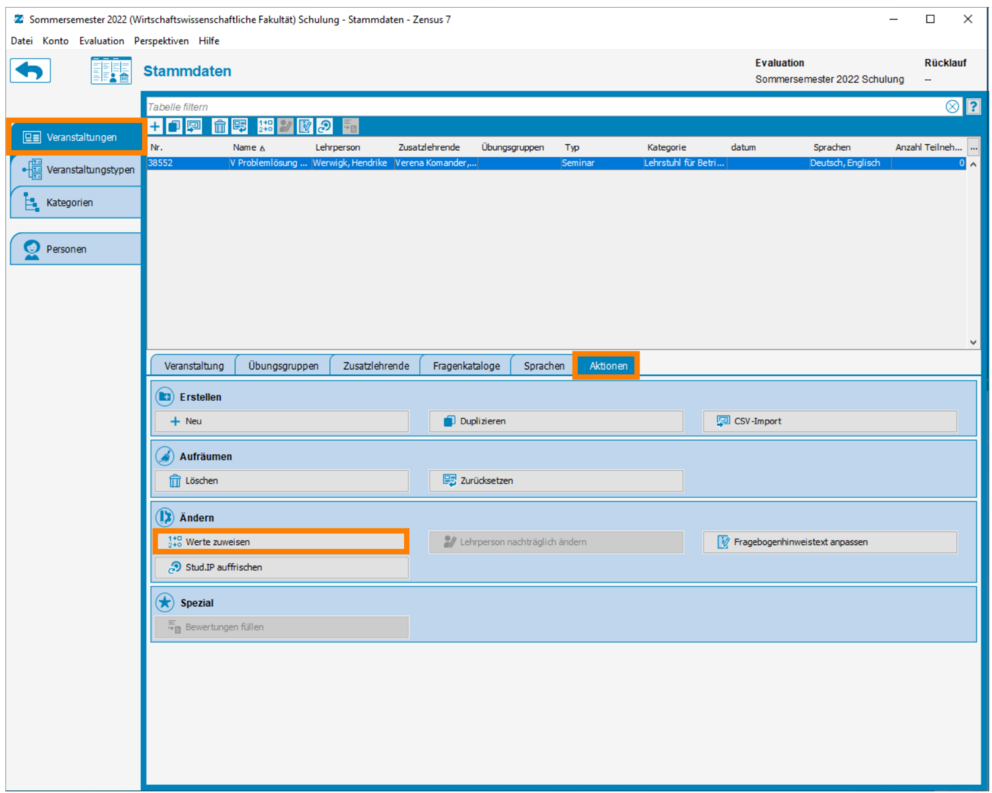Click the Typ column header

[x=602, y=147]
